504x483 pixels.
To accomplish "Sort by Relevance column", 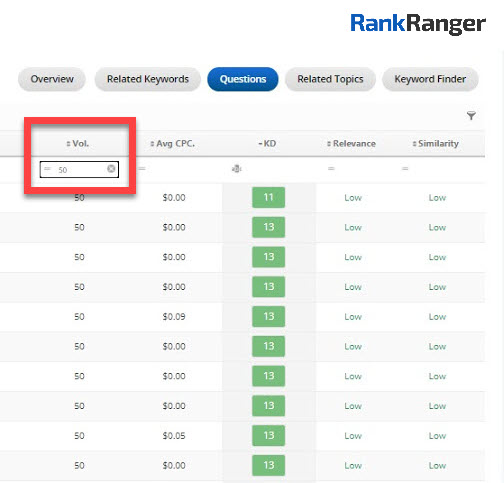I will tap(351, 144).
